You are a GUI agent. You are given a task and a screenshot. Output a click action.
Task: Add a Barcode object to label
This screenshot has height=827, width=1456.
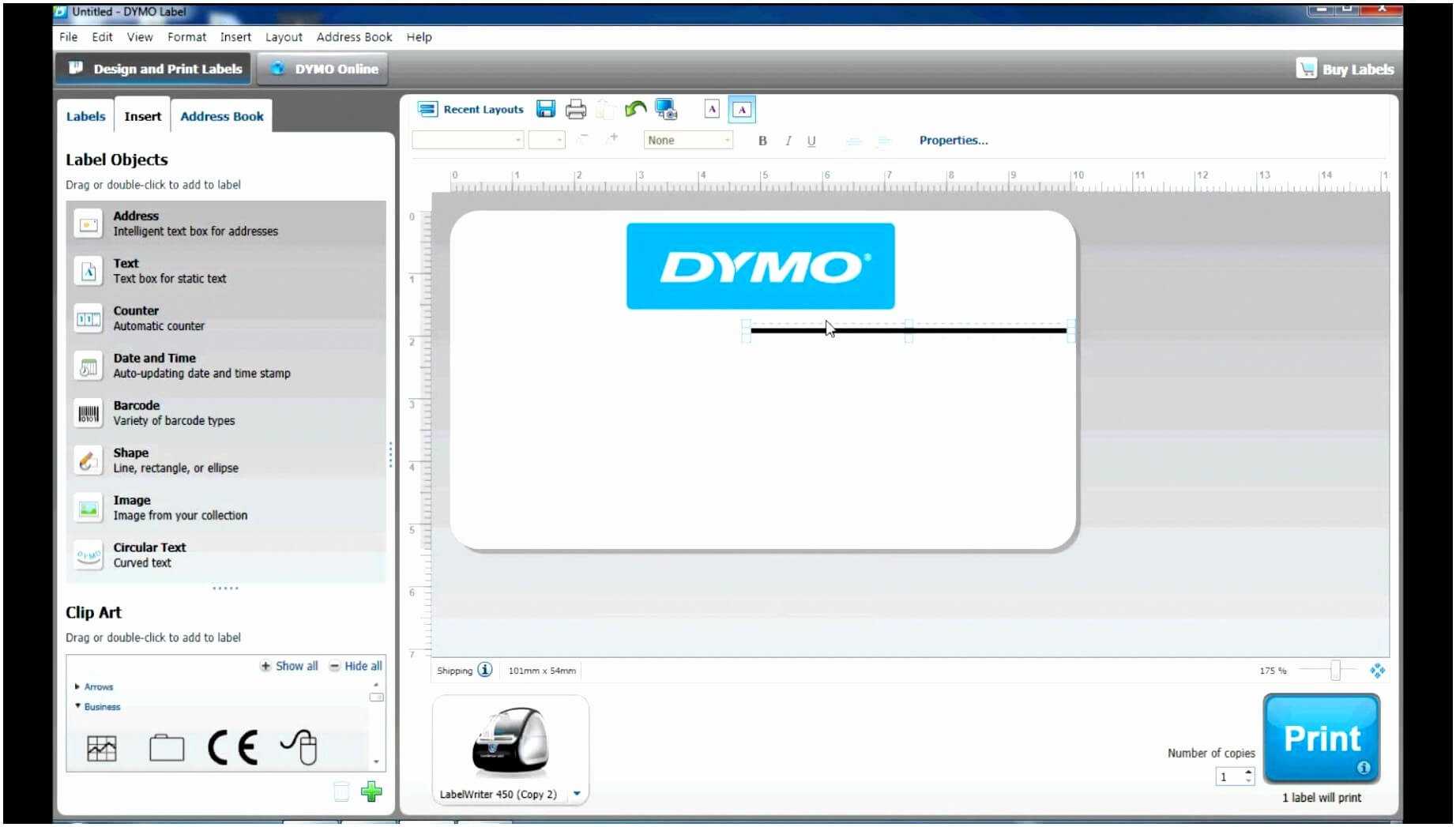click(x=226, y=413)
